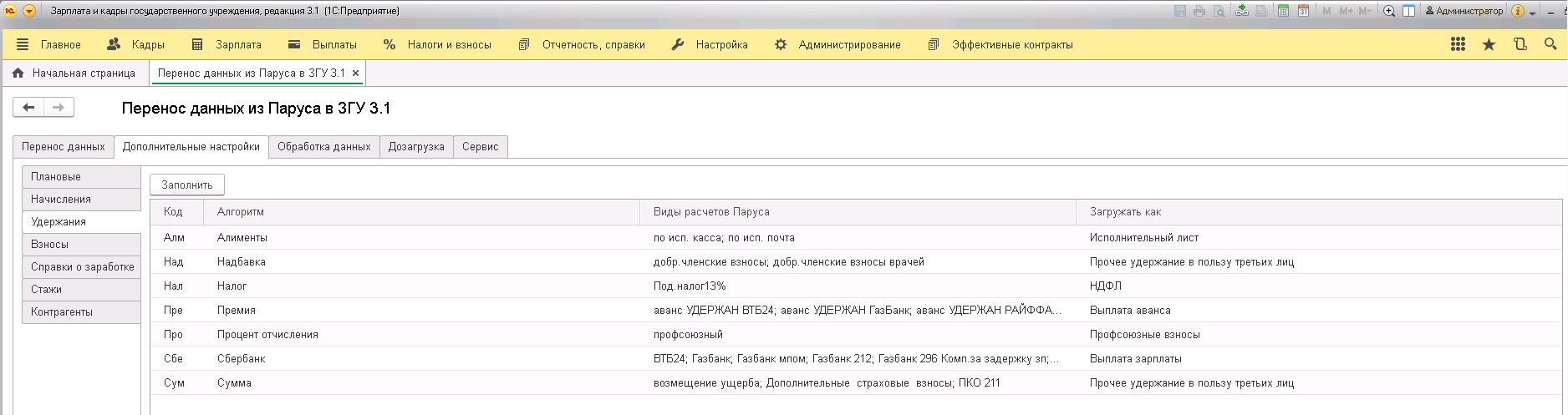Close the Перенос данных из Паруса tab
Viewport: 1568px width, 415px height.
tap(355, 73)
